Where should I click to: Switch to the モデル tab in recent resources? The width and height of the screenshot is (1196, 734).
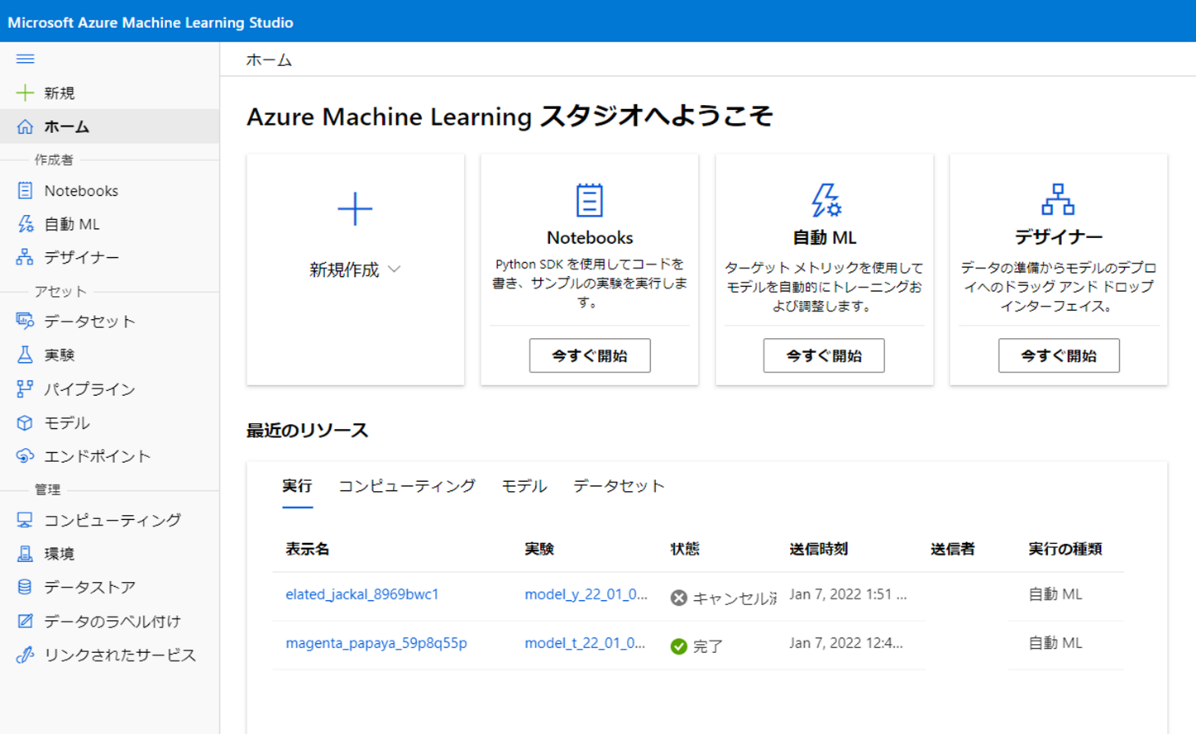(x=525, y=486)
